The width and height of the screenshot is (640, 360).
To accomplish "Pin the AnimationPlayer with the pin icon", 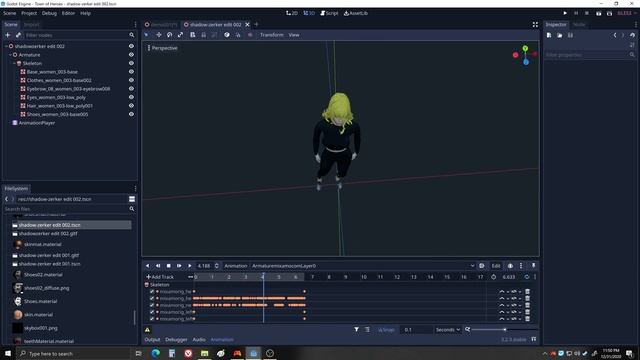I will click(533, 266).
